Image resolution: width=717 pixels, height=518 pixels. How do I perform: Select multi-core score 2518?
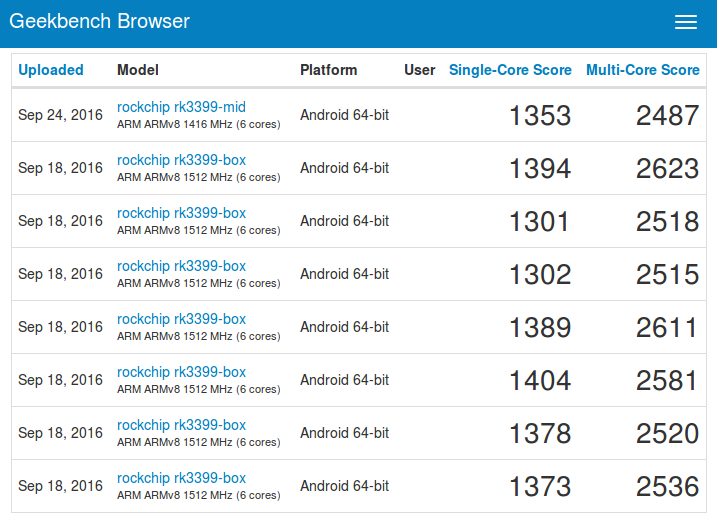667,221
